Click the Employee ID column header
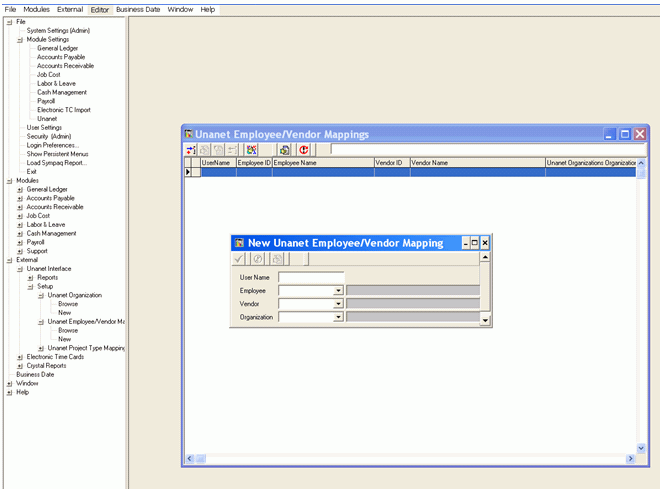The height and width of the screenshot is (489, 660). (254, 163)
